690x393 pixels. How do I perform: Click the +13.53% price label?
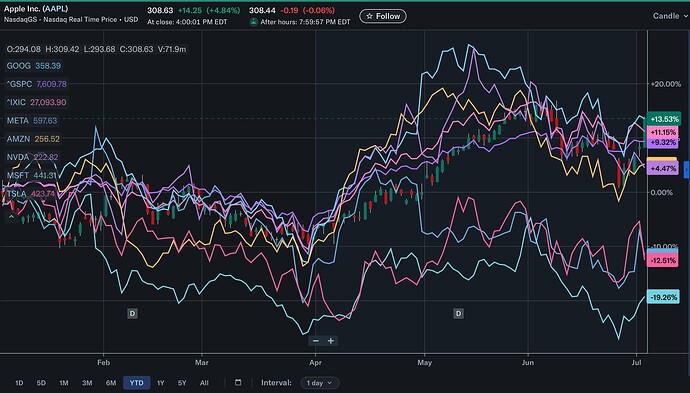coord(664,119)
